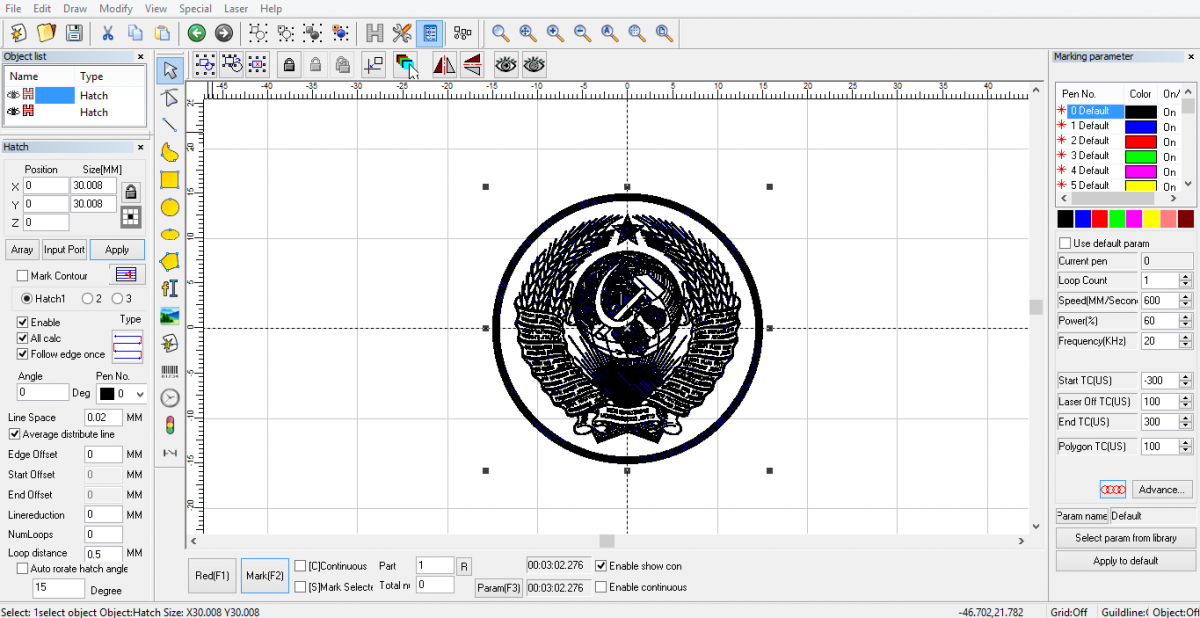Click the horizontal mirror icon
Viewport: 1200px width, 618px height.
coord(445,65)
